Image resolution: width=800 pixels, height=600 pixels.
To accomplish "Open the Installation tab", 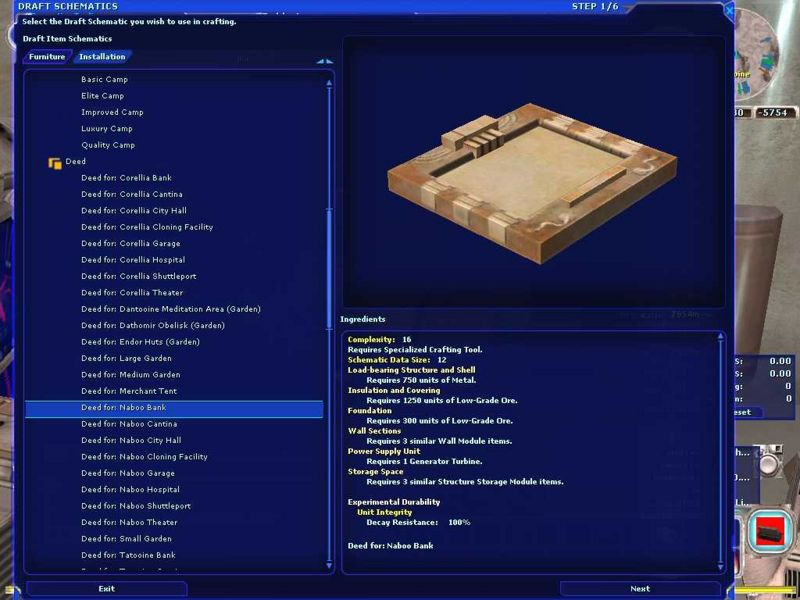I will click(x=102, y=57).
